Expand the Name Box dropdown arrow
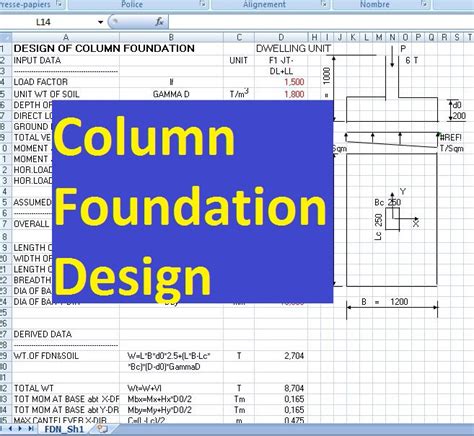Viewport: 474px width, 436px height. [100, 22]
